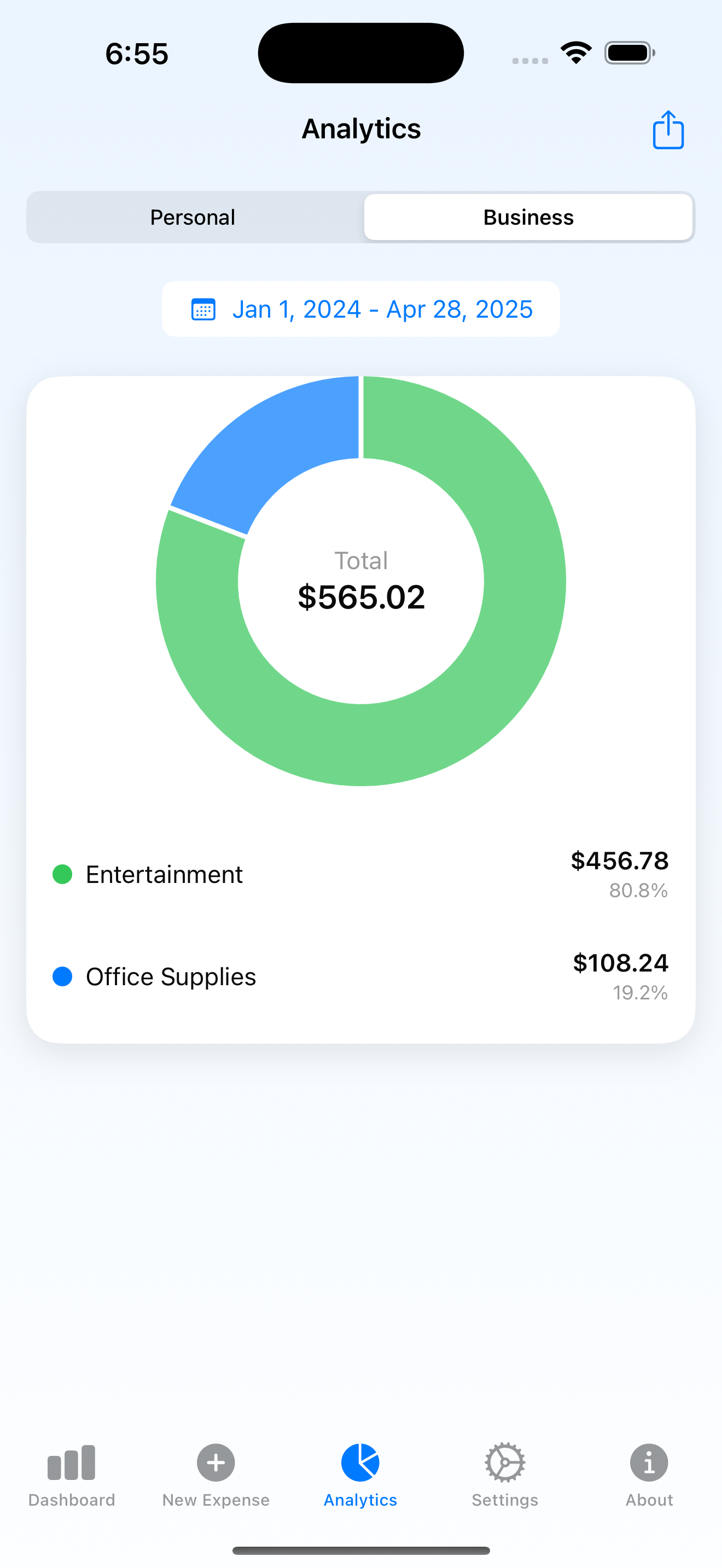The height and width of the screenshot is (1568, 722).
Task: Tap the blue Office Supplies legend dot
Action: (x=63, y=976)
